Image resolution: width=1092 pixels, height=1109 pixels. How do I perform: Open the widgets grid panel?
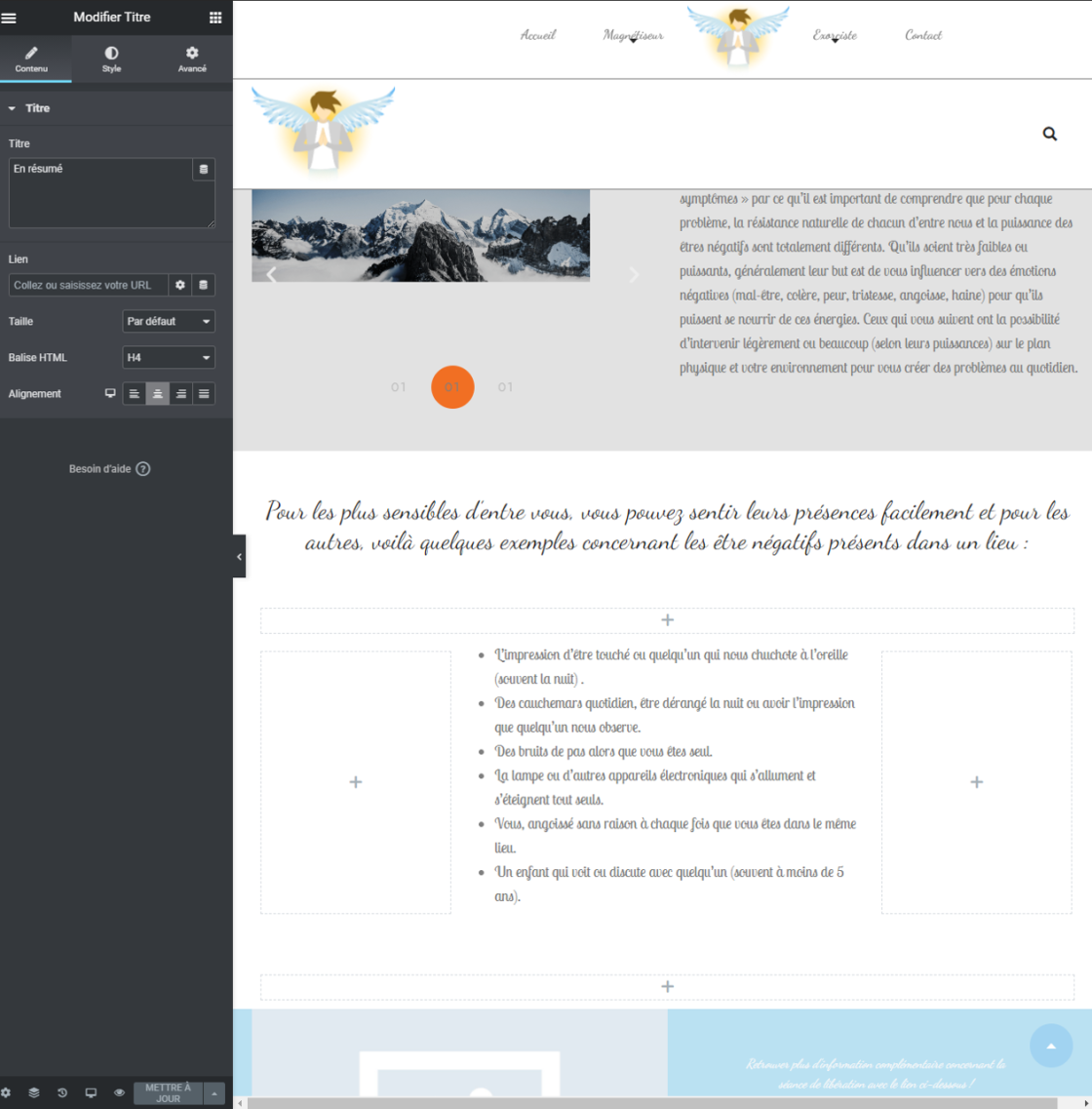tap(215, 18)
